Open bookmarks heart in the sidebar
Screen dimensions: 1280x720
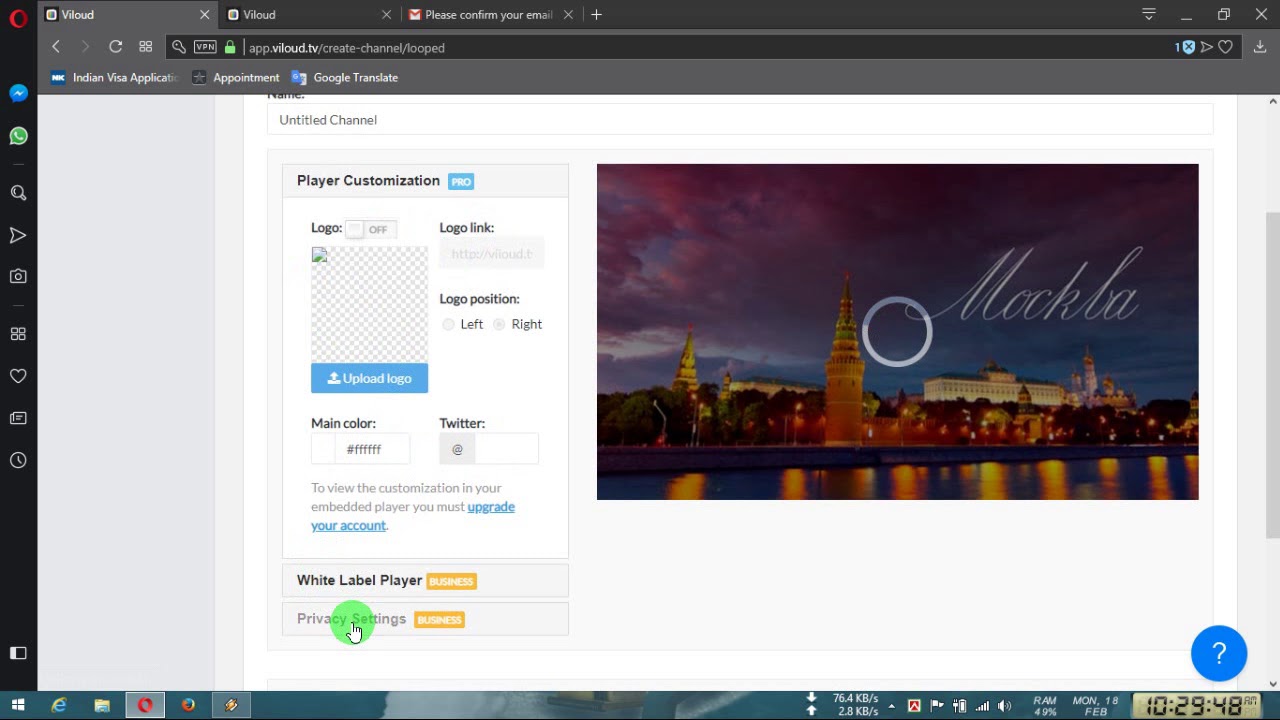point(18,376)
